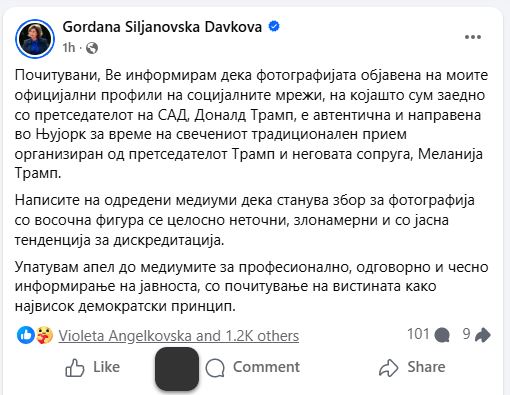Click the care emoji reaction icon
The width and height of the screenshot is (510, 395).
(44, 335)
